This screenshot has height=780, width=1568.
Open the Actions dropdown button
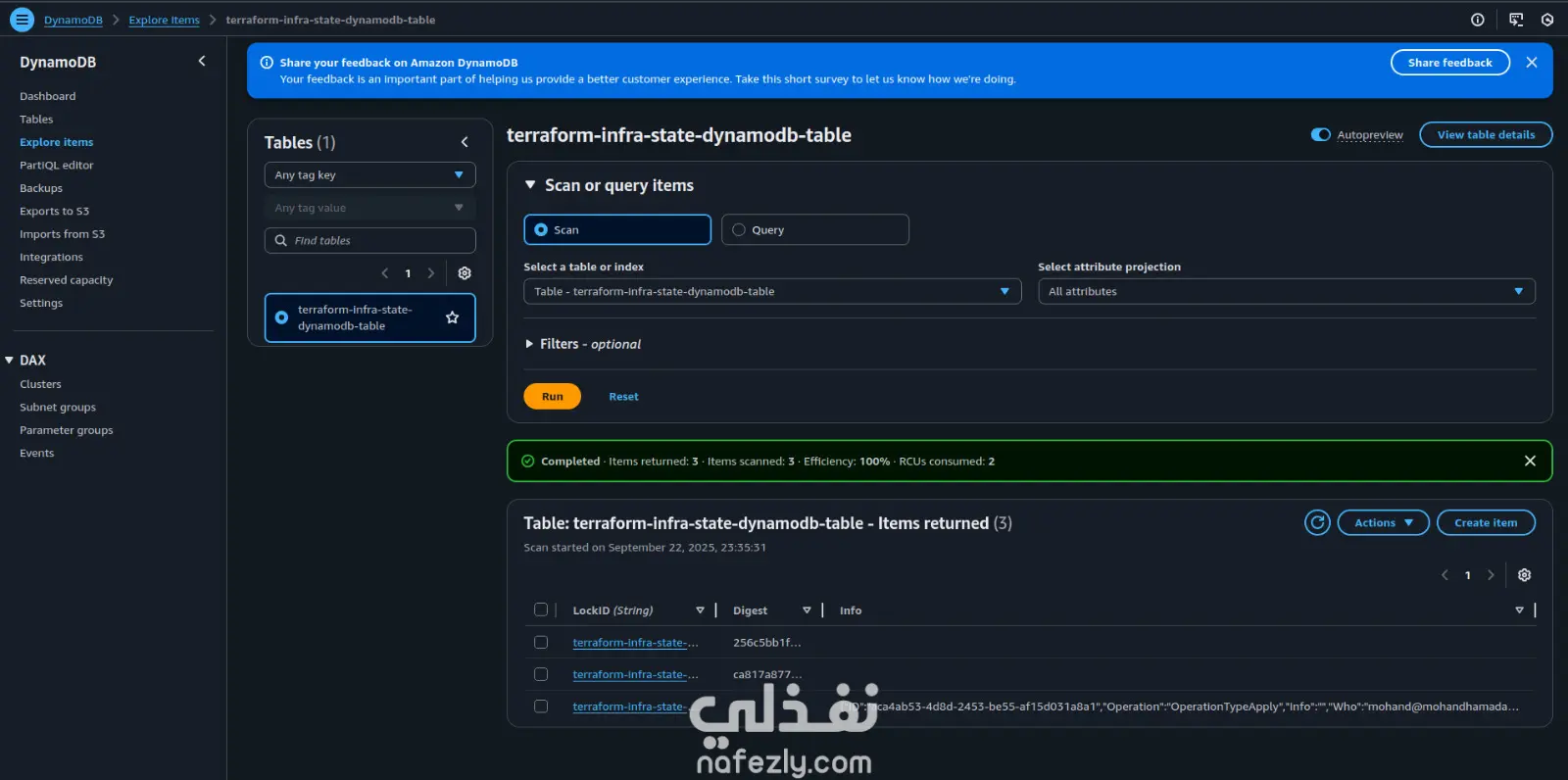(1384, 522)
